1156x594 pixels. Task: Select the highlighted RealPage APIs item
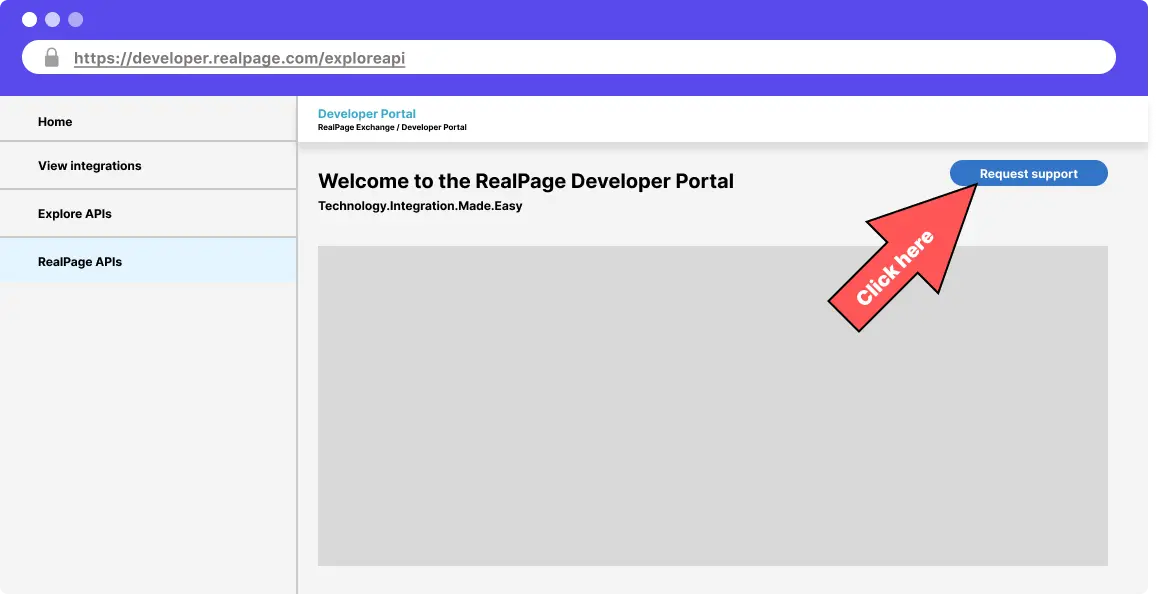(x=80, y=262)
